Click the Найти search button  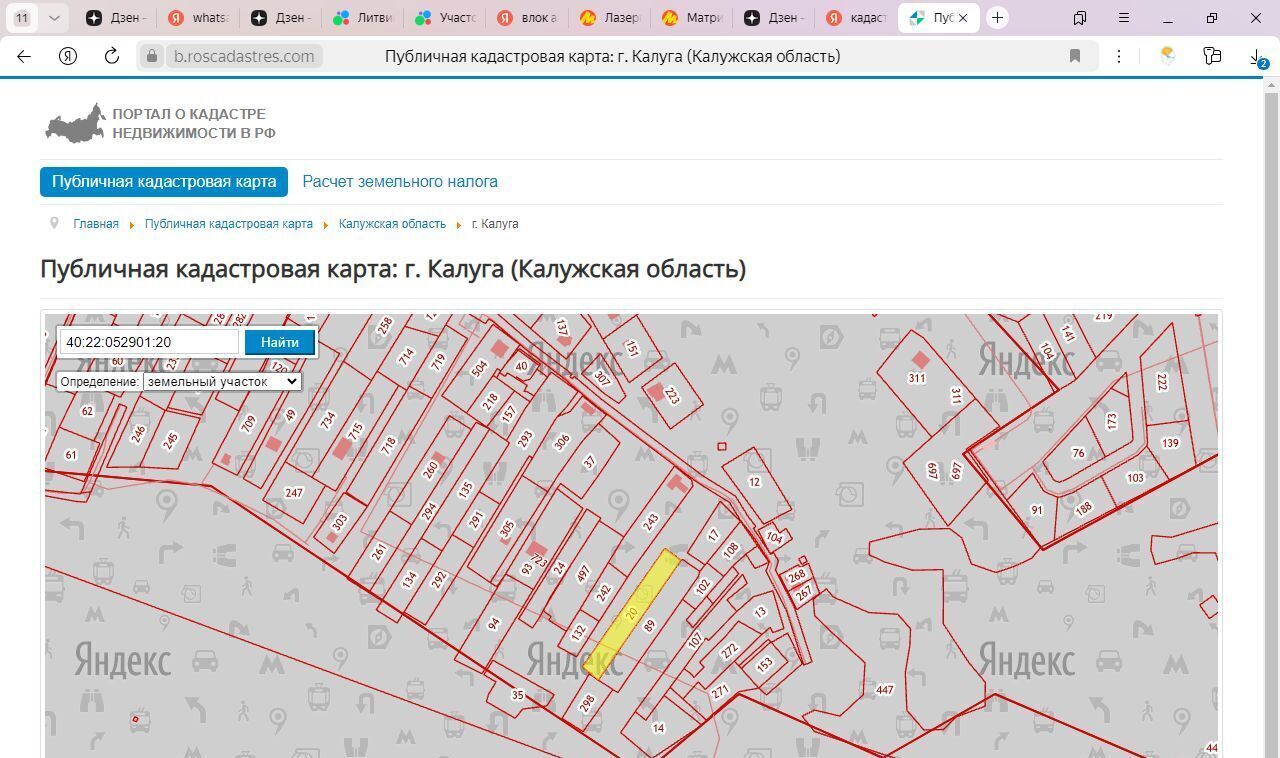pyautogui.click(x=280, y=342)
